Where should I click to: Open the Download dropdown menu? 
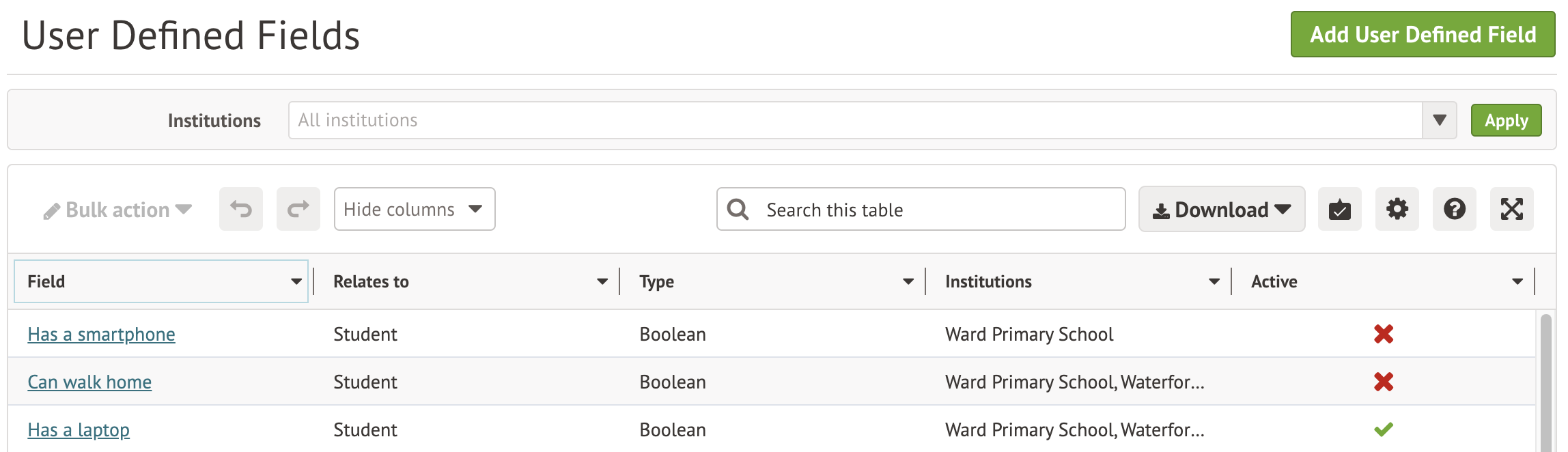[1221, 209]
